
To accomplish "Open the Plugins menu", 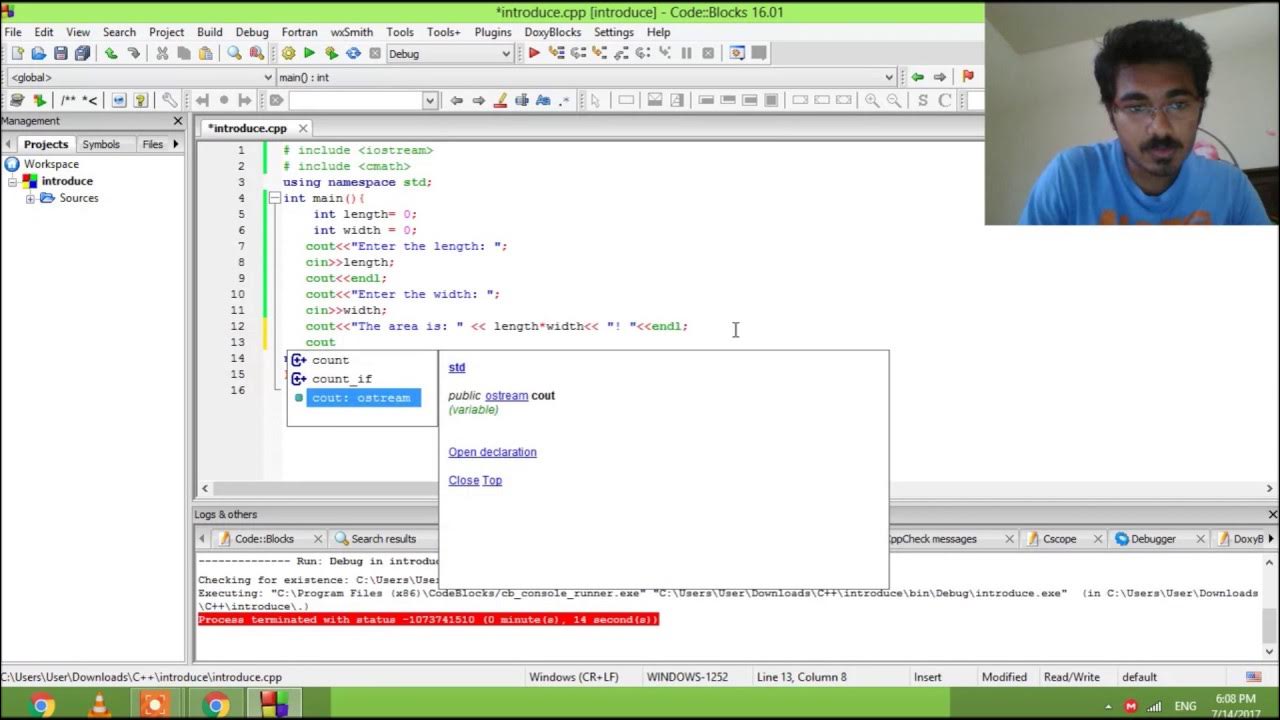I will [x=493, y=32].
